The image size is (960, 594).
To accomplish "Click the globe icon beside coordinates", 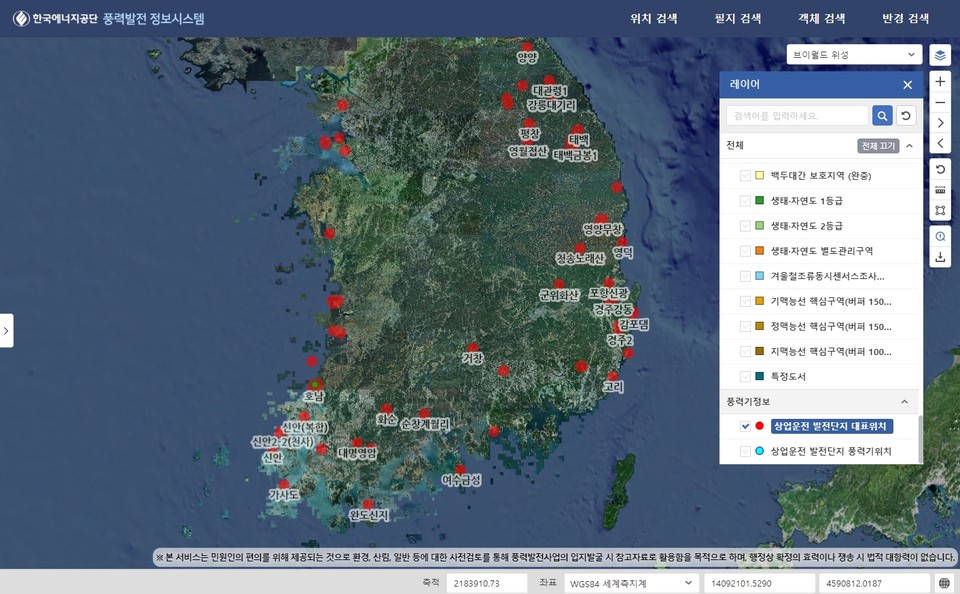I will click(x=944, y=583).
